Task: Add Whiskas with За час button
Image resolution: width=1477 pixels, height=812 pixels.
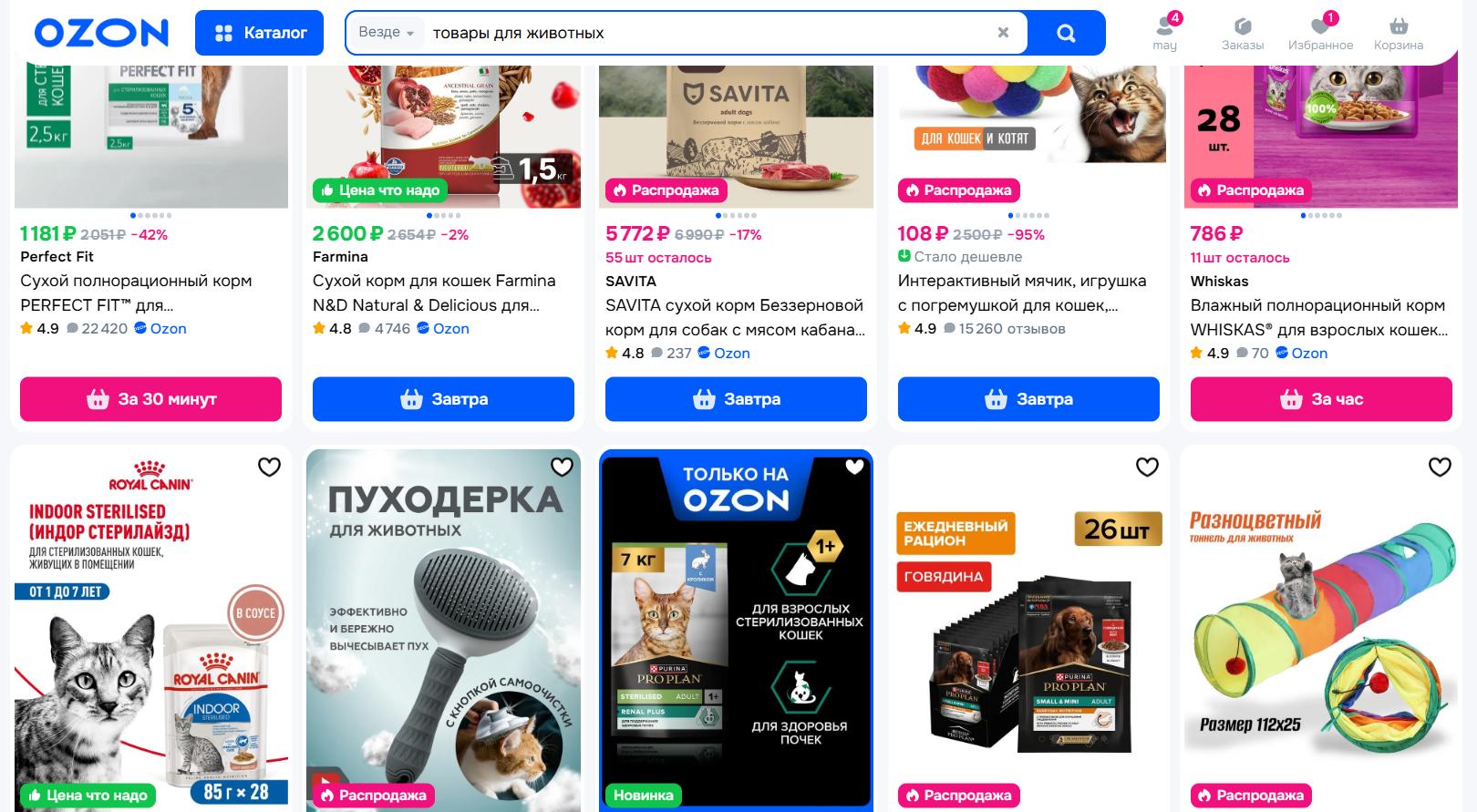Action: pyautogui.click(x=1321, y=399)
